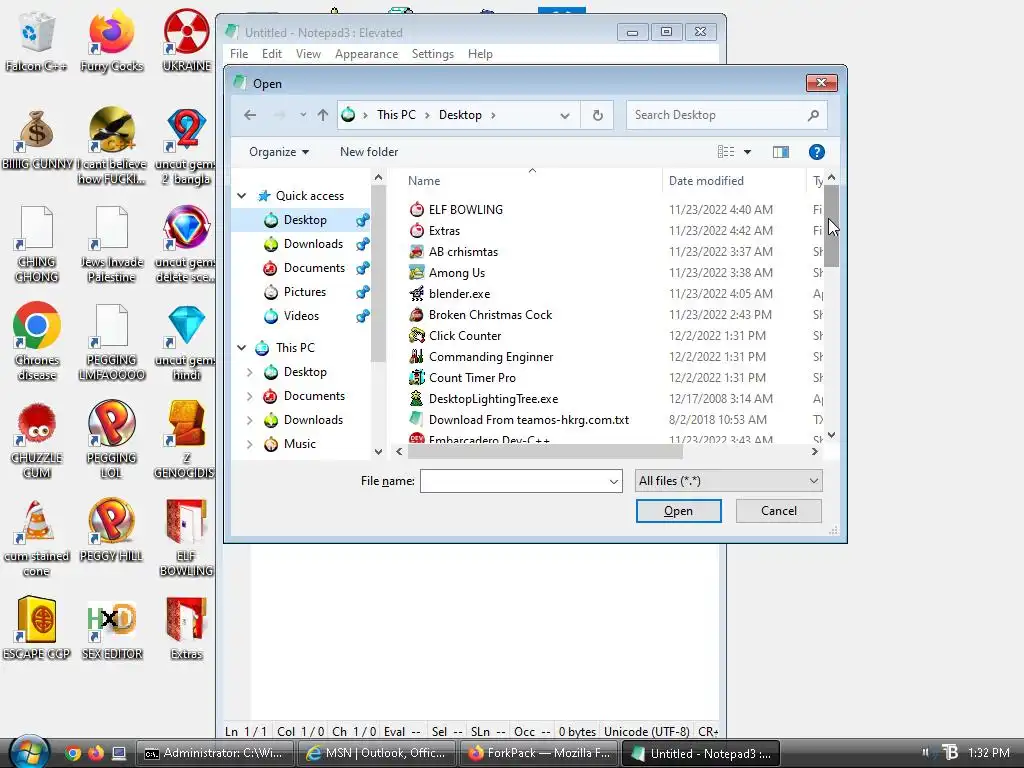
Task: Expand Downloads under This PC
Action: coord(249,421)
